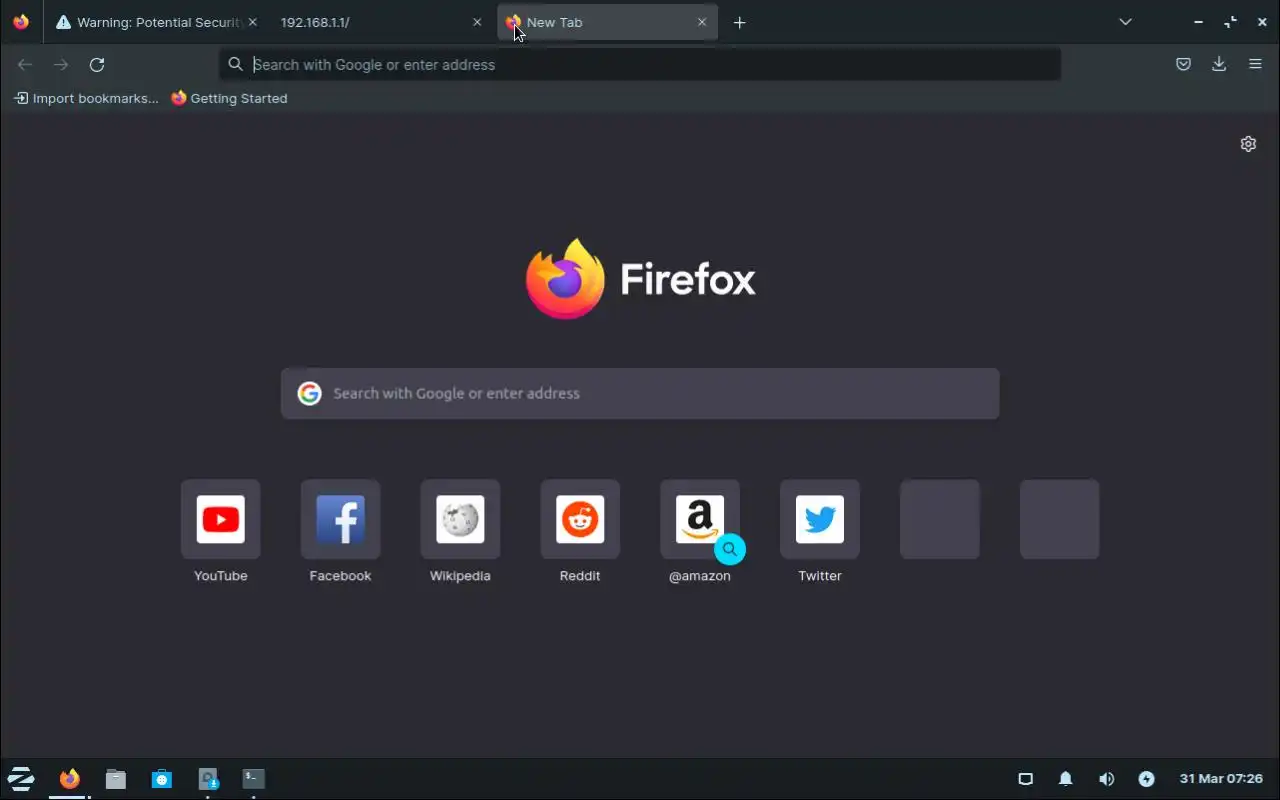Open a new tab with plus button
Viewport: 1280px width, 800px height.
739,22
